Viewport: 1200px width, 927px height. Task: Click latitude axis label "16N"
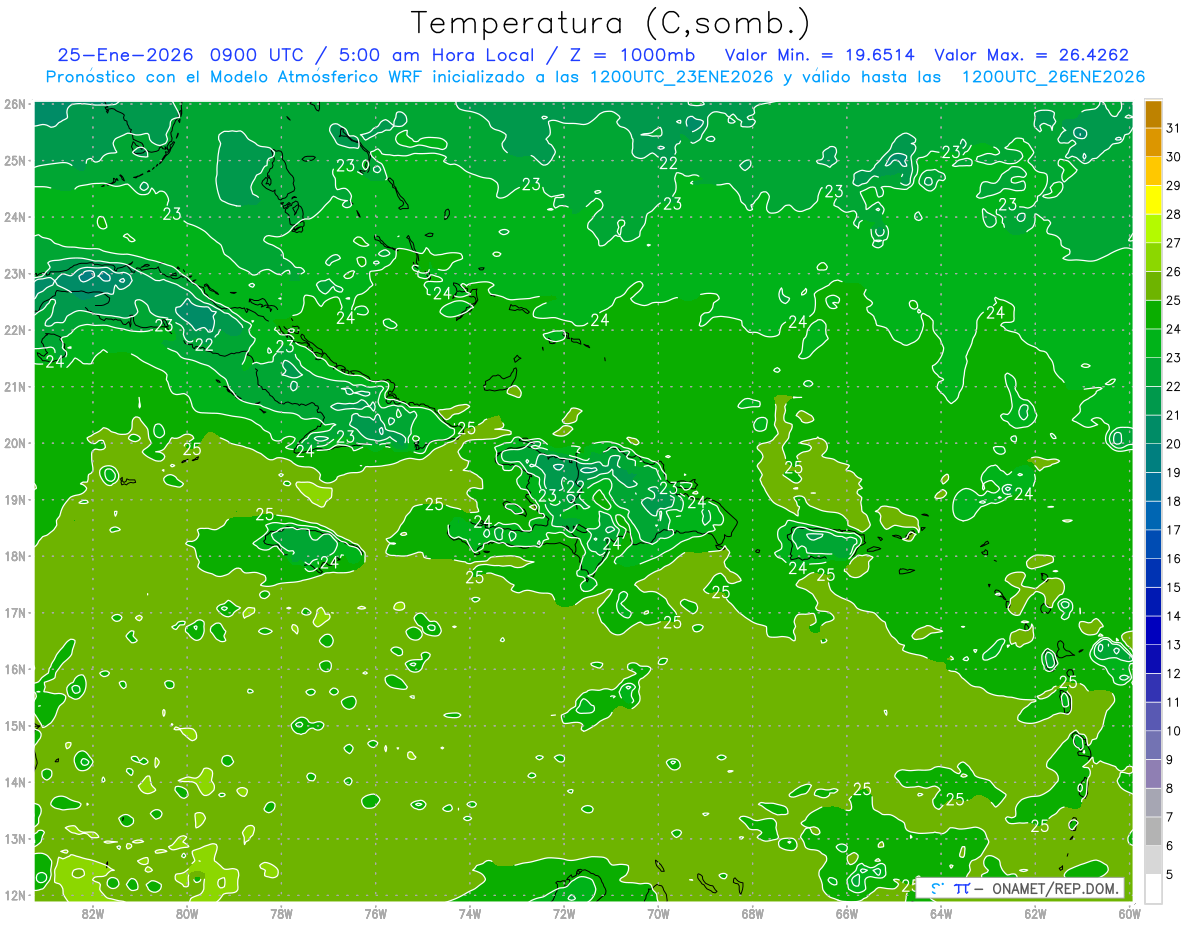(x=14, y=669)
